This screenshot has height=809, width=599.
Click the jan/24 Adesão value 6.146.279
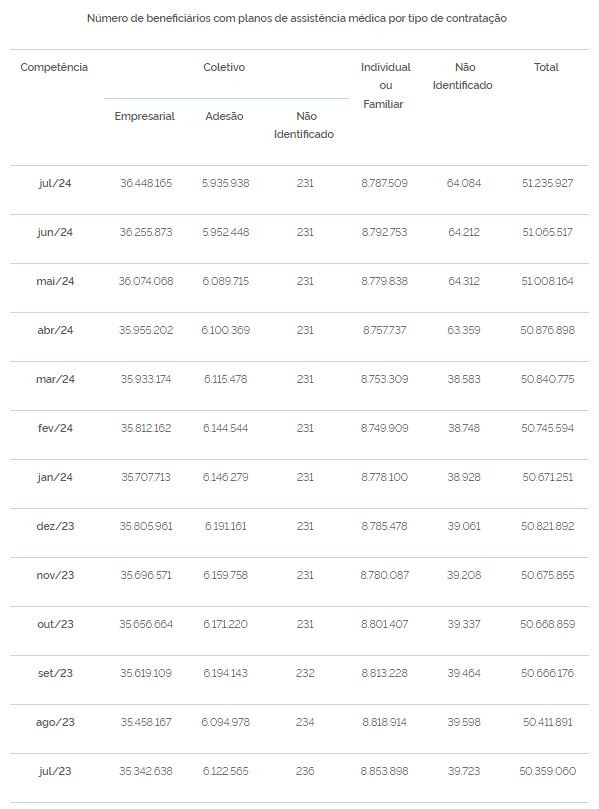tap(225, 477)
